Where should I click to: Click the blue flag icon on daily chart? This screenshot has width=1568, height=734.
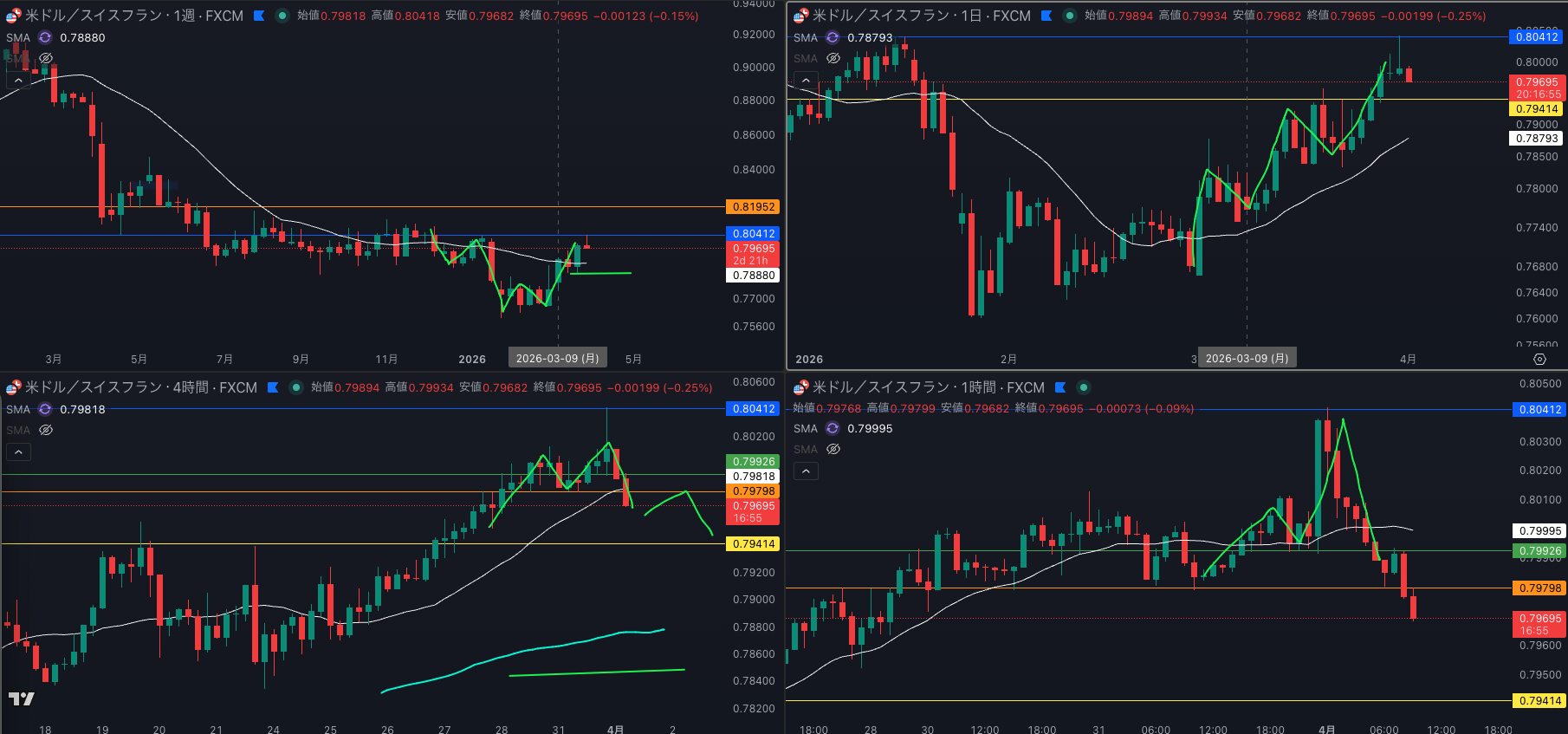1046,16
